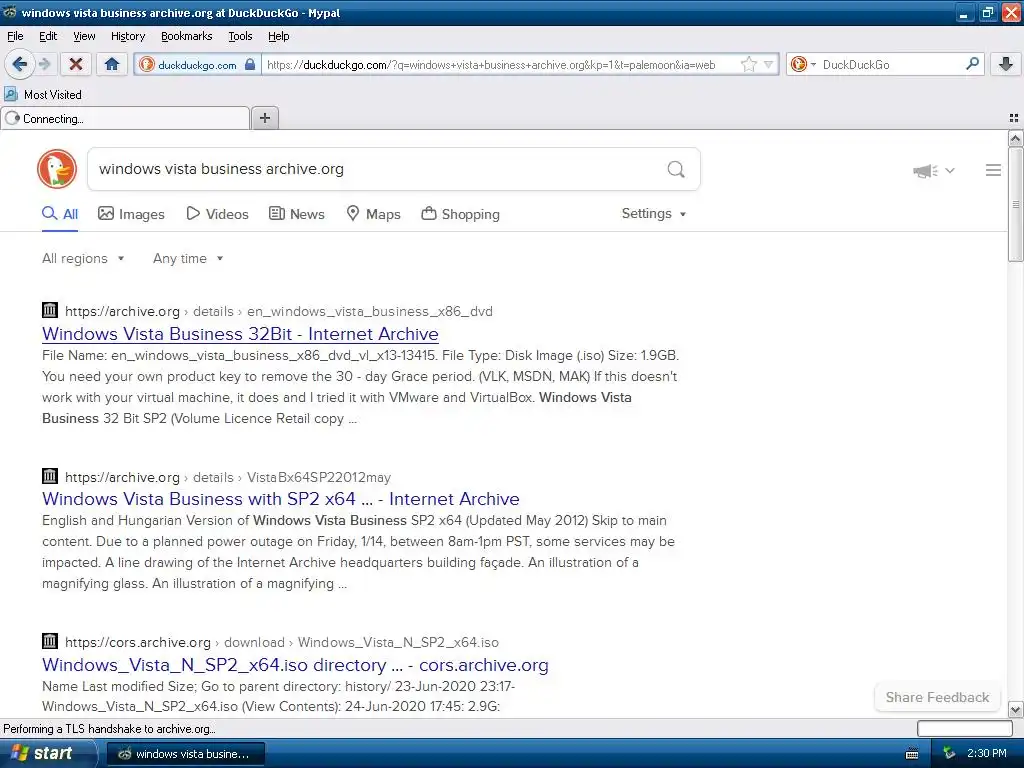Open the home page via house icon
The image size is (1024, 768).
[112, 64]
